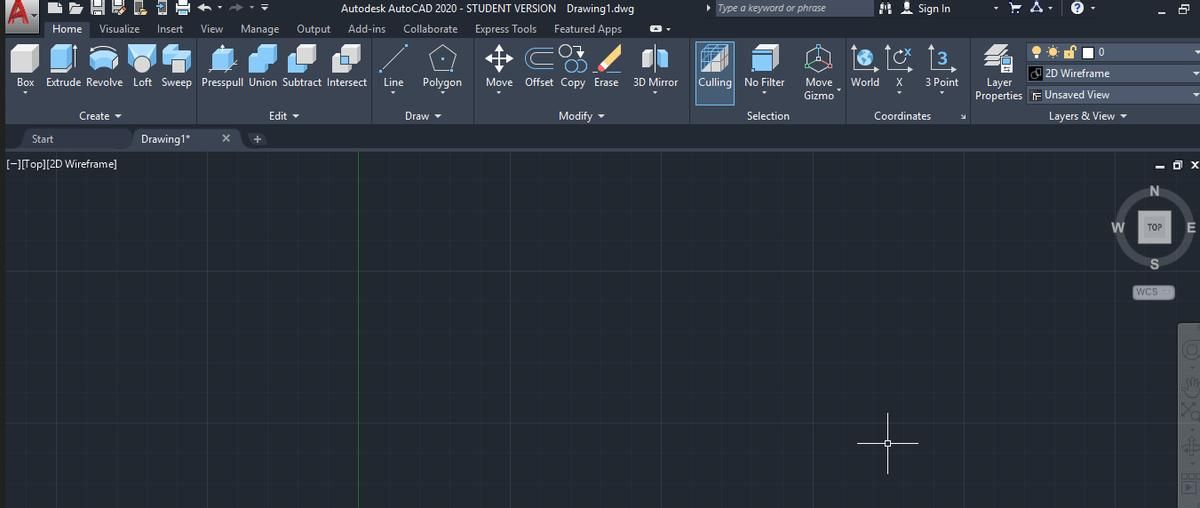Open the 2D Wireframe visual style dropdown
Viewport: 1200px width, 508px height.
(1194, 73)
